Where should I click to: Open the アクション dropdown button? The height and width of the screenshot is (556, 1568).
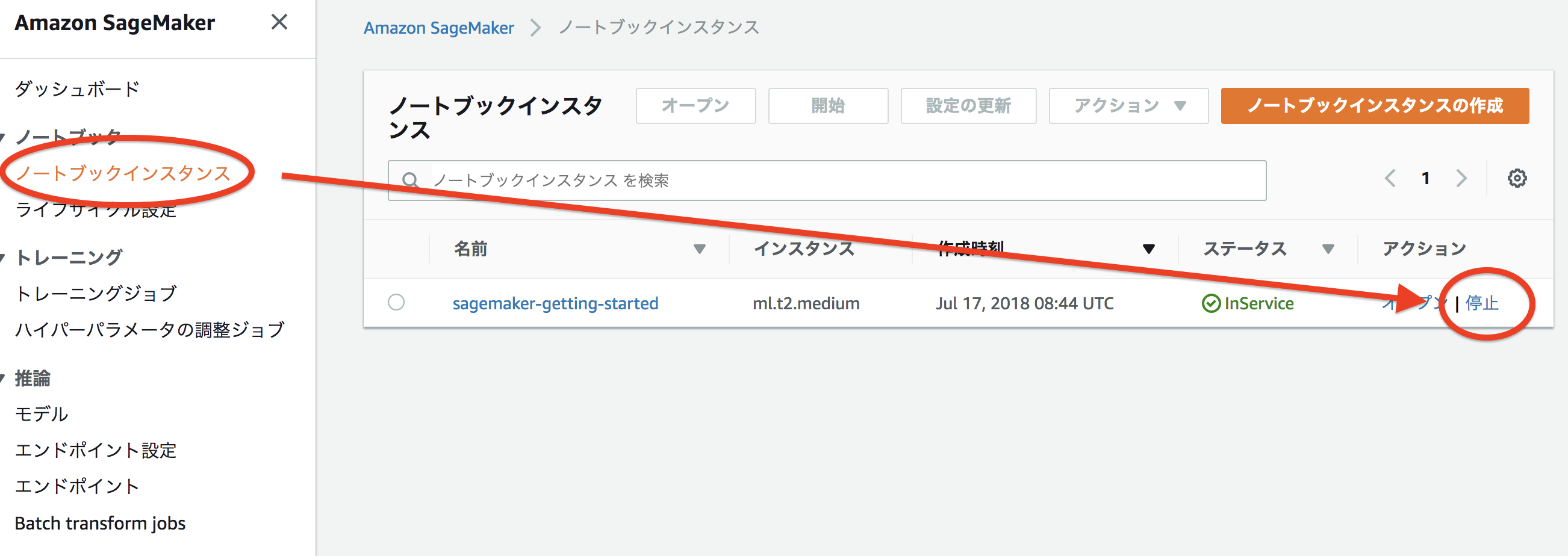click(1128, 106)
